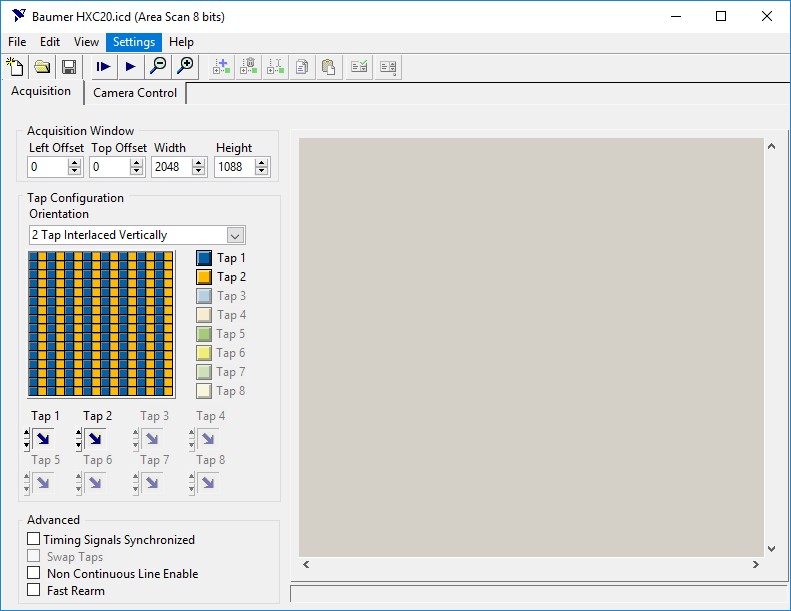This screenshot has width=791, height=611.
Task: Click the Snap single-frame acquire icon
Action: coord(103,67)
